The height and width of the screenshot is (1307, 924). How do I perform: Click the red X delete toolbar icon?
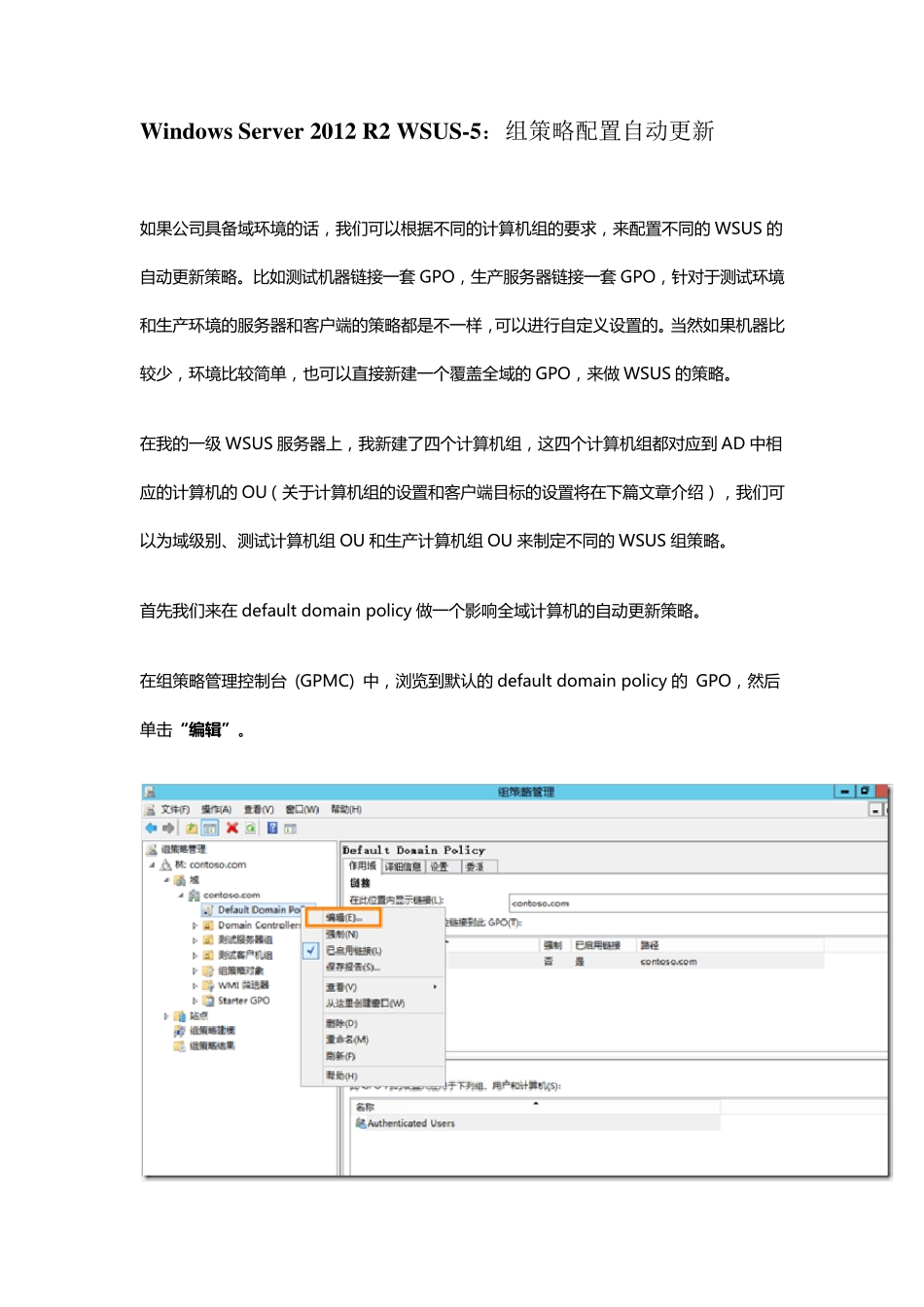click(x=232, y=828)
